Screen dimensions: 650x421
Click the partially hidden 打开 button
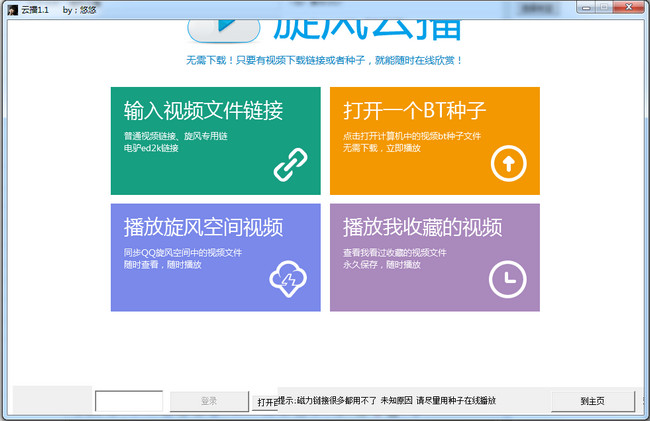[265, 402]
